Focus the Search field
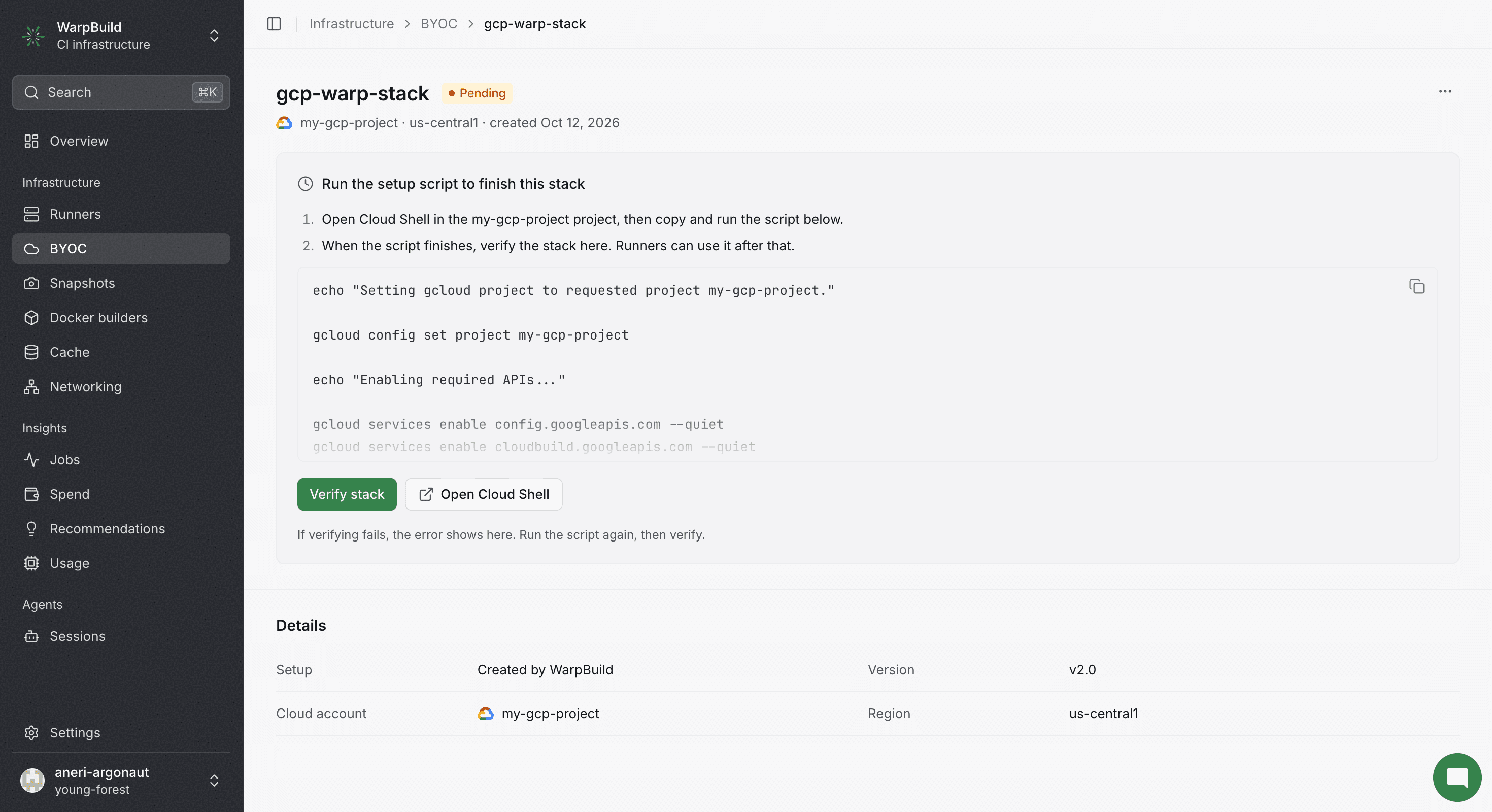Viewport: 1492px width, 812px height. 121,92
